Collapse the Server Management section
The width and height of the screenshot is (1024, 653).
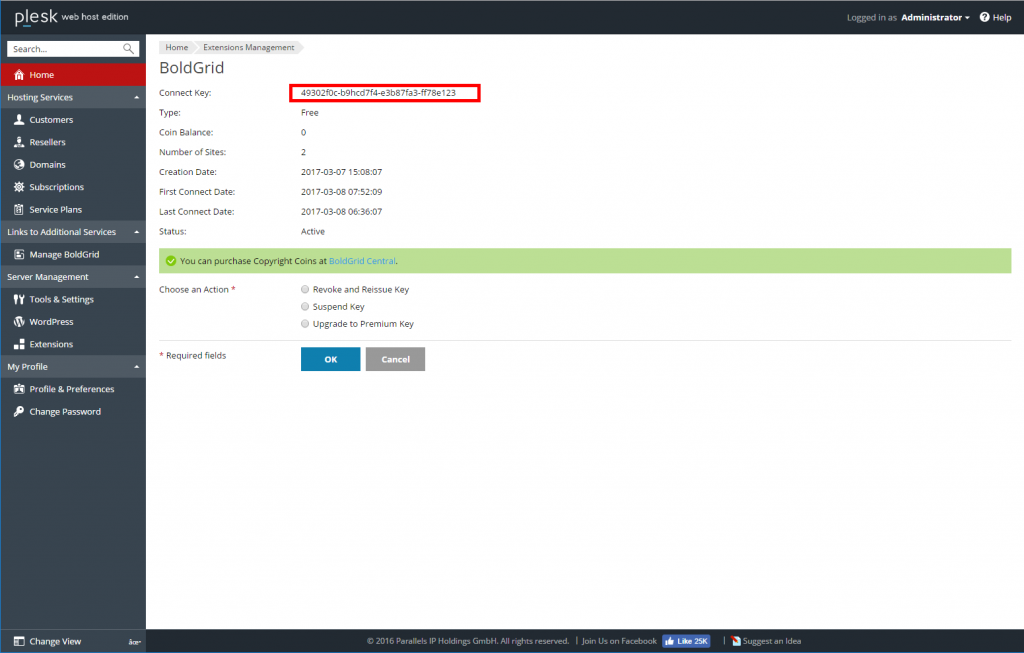click(x=136, y=277)
